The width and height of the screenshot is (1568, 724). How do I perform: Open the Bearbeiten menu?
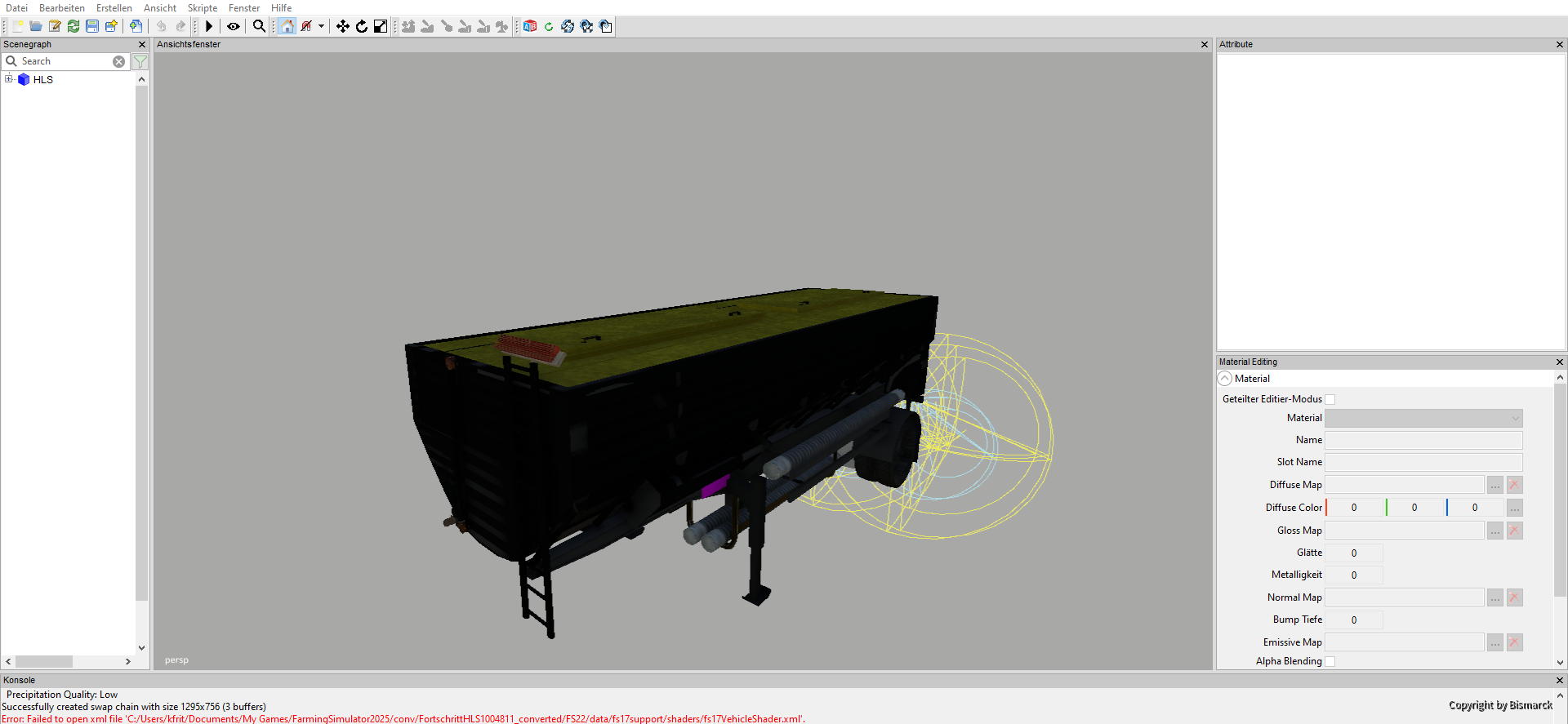62,8
